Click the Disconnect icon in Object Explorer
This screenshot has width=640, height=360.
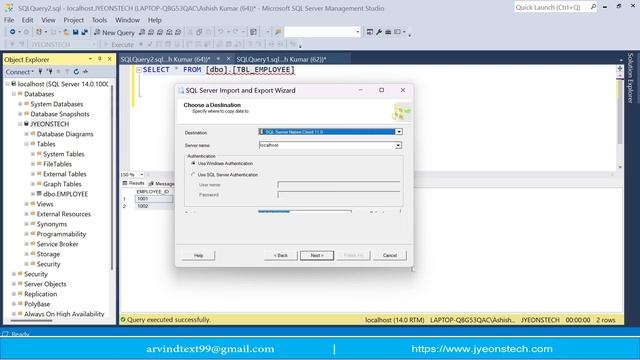point(49,71)
